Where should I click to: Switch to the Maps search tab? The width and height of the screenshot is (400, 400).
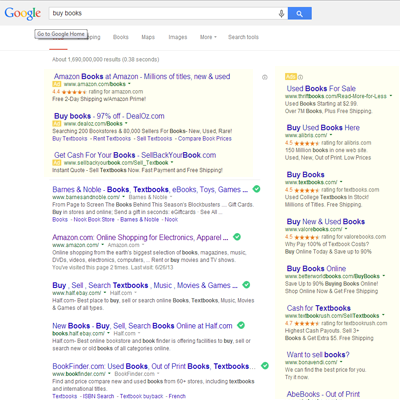coord(148,37)
